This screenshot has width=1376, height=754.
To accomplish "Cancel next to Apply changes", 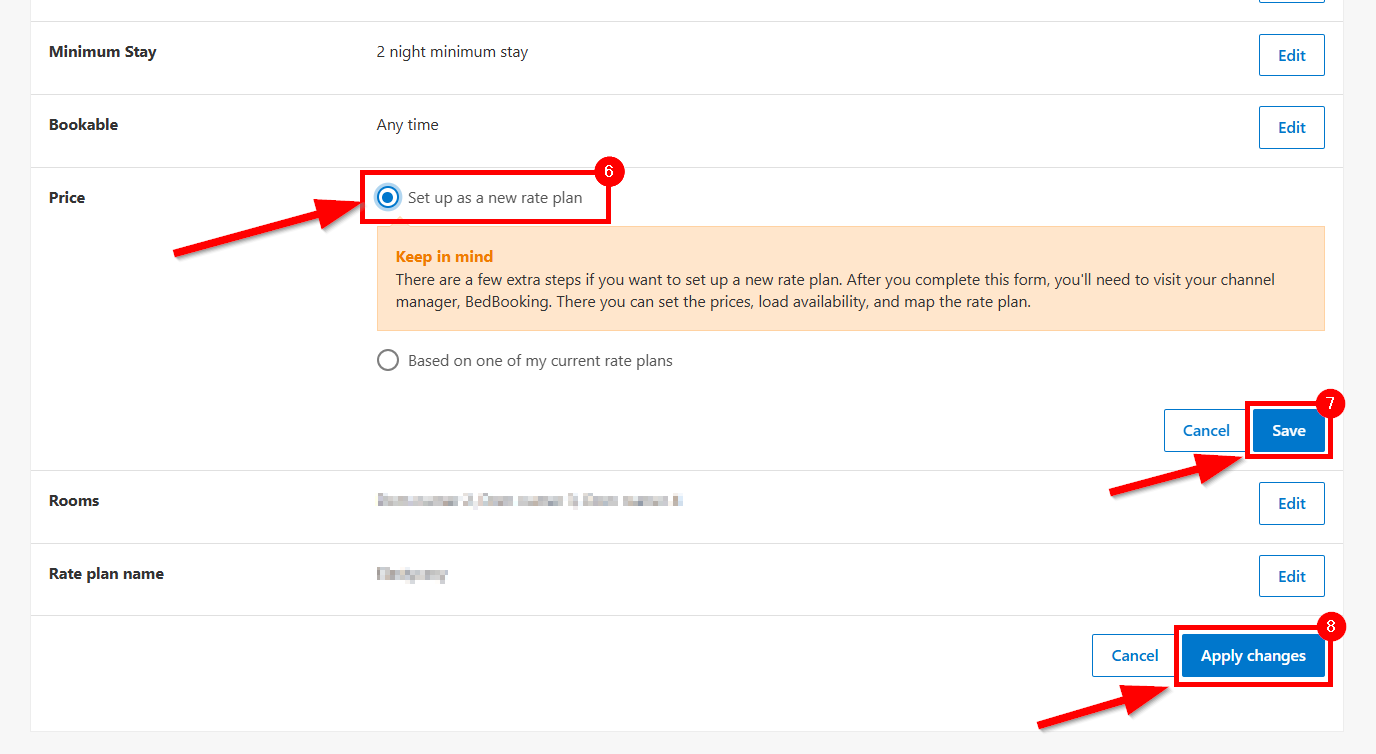I will 1134,656.
